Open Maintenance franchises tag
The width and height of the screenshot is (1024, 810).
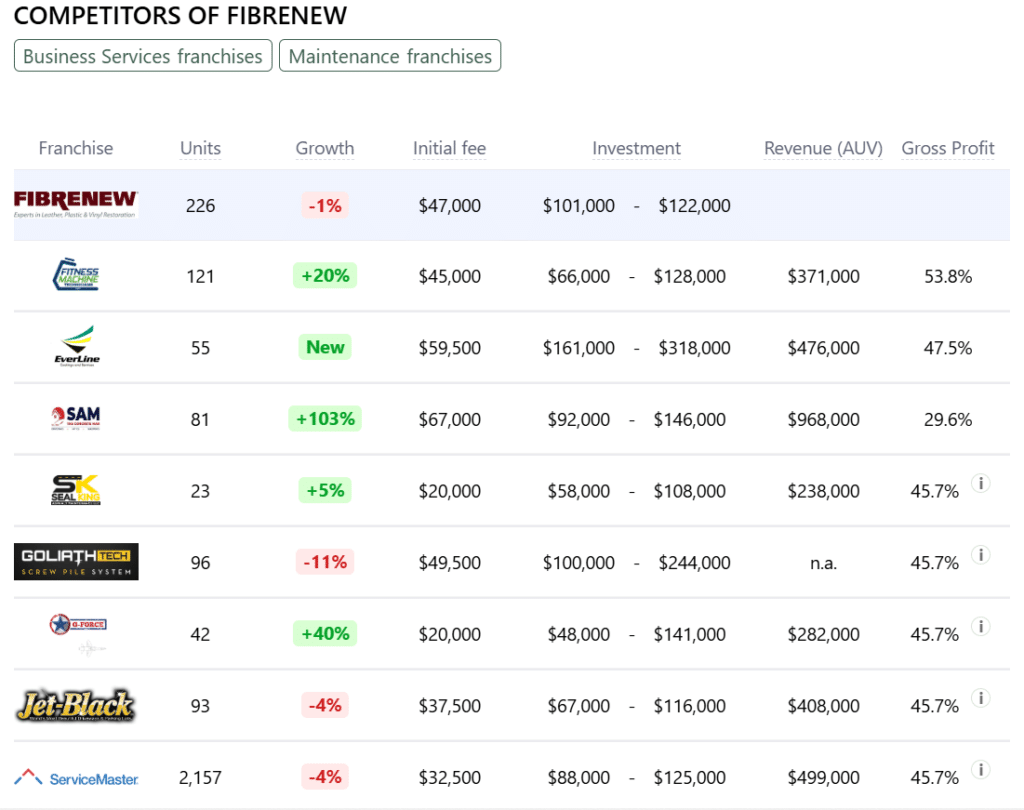pyautogui.click(x=390, y=56)
